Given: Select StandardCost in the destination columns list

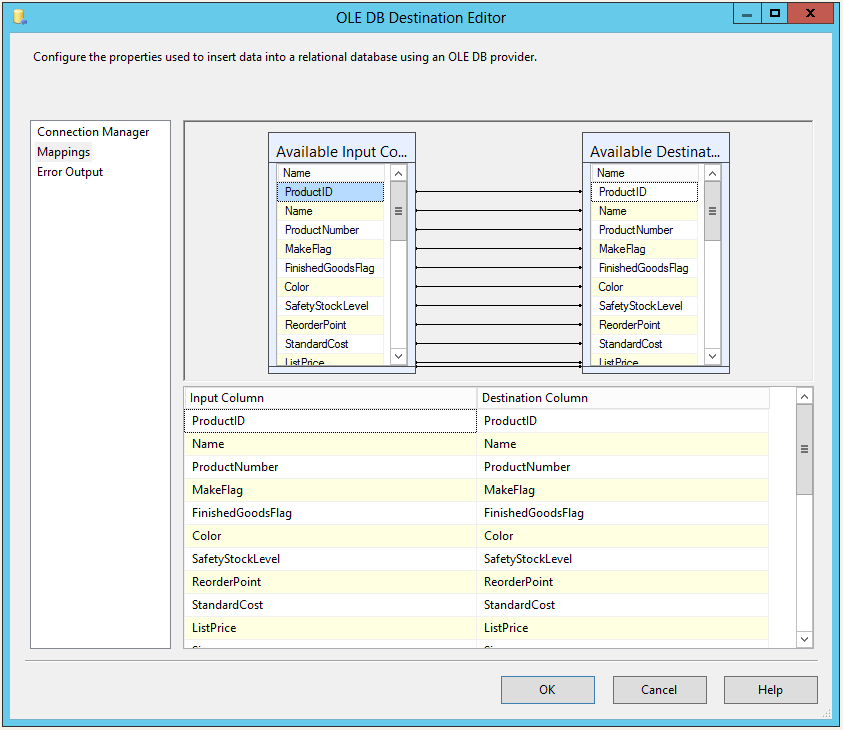Looking at the screenshot, I should click(x=636, y=343).
